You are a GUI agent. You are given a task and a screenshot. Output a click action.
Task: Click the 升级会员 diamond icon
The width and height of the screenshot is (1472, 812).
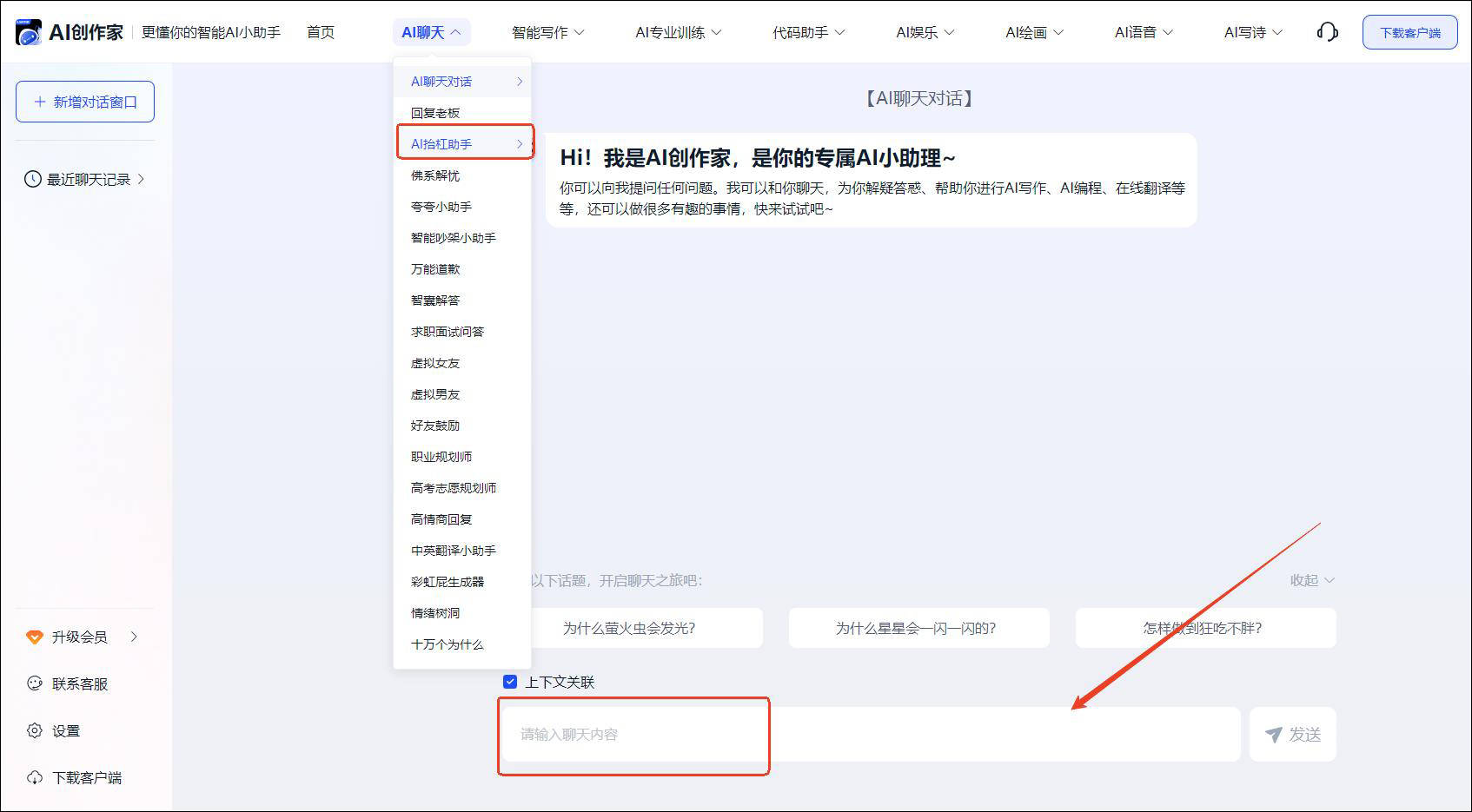35,637
